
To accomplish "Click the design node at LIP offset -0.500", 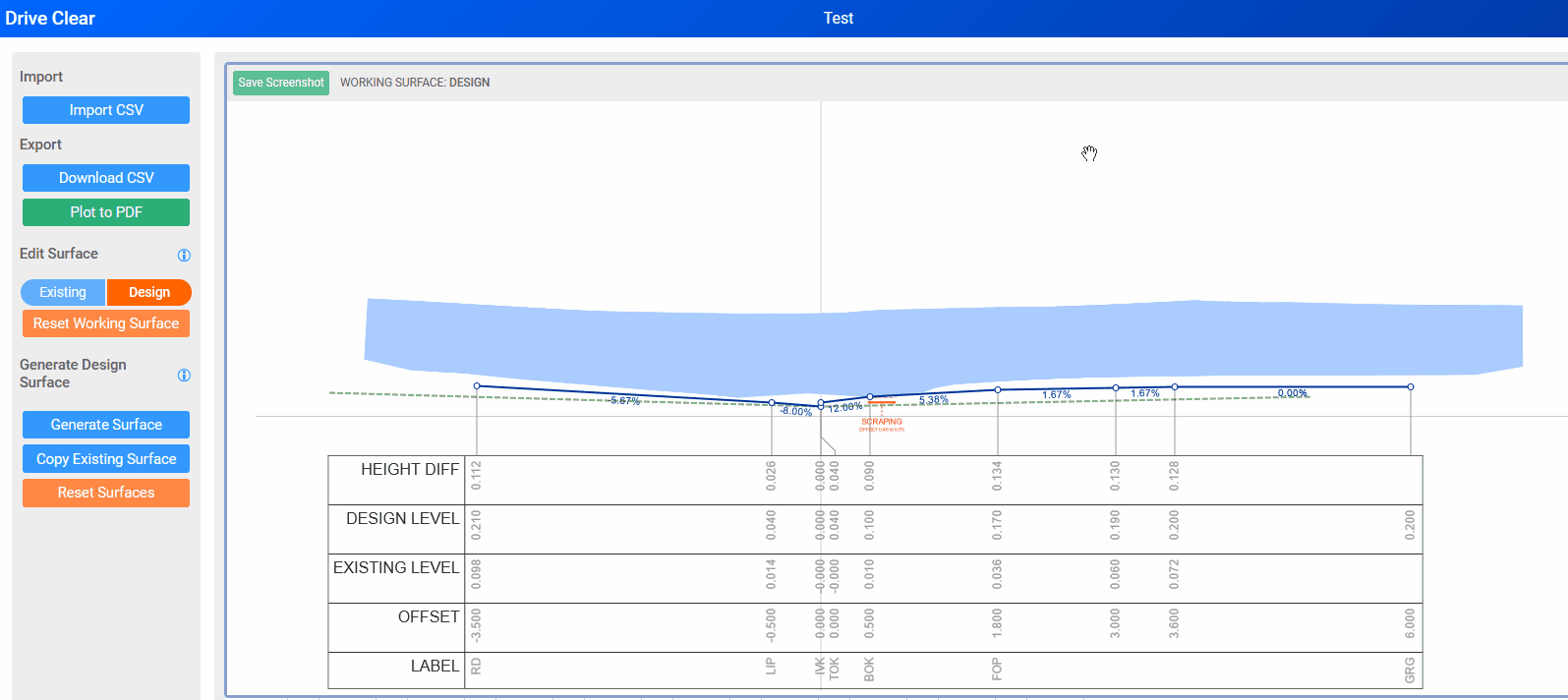I will [x=772, y=402].
